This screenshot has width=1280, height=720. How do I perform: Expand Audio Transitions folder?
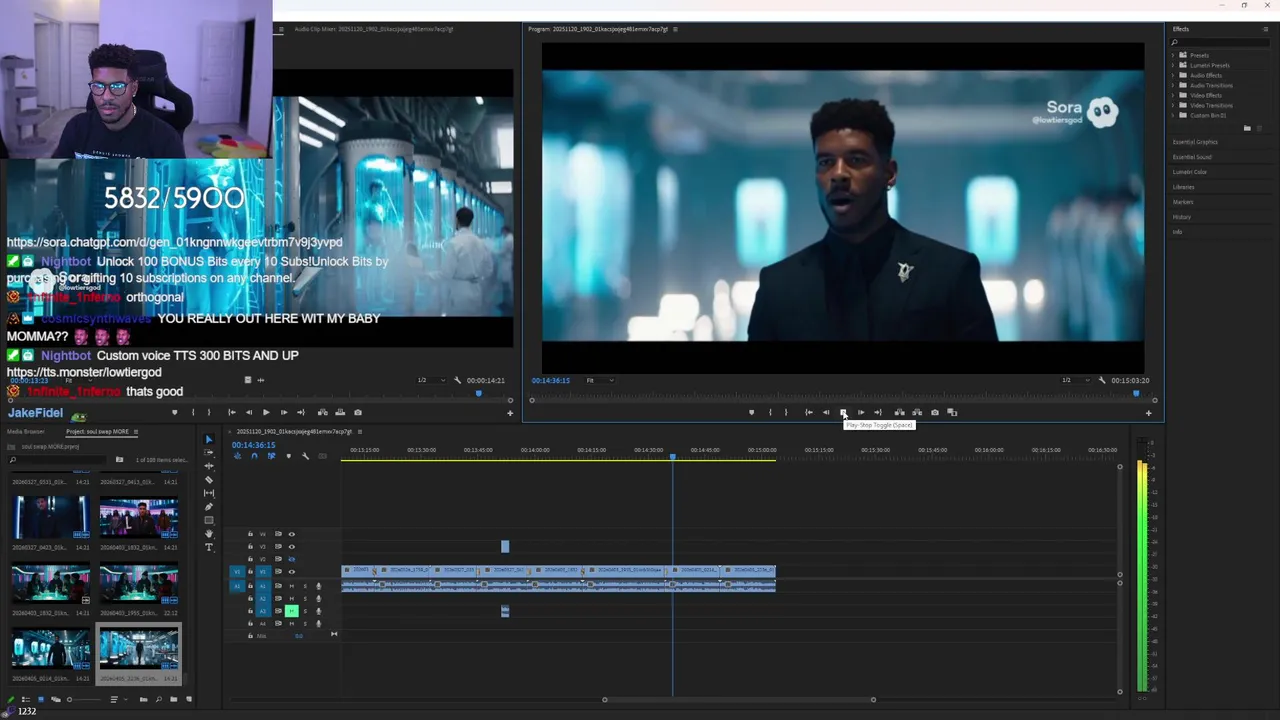(x=1173, y=85)
